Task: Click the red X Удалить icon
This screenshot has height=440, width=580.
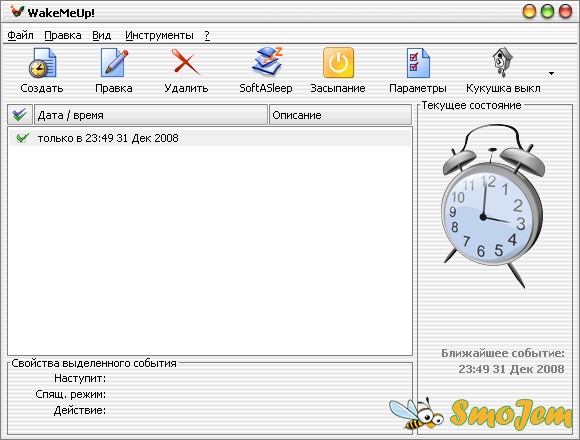Action: tap(186, 63)
